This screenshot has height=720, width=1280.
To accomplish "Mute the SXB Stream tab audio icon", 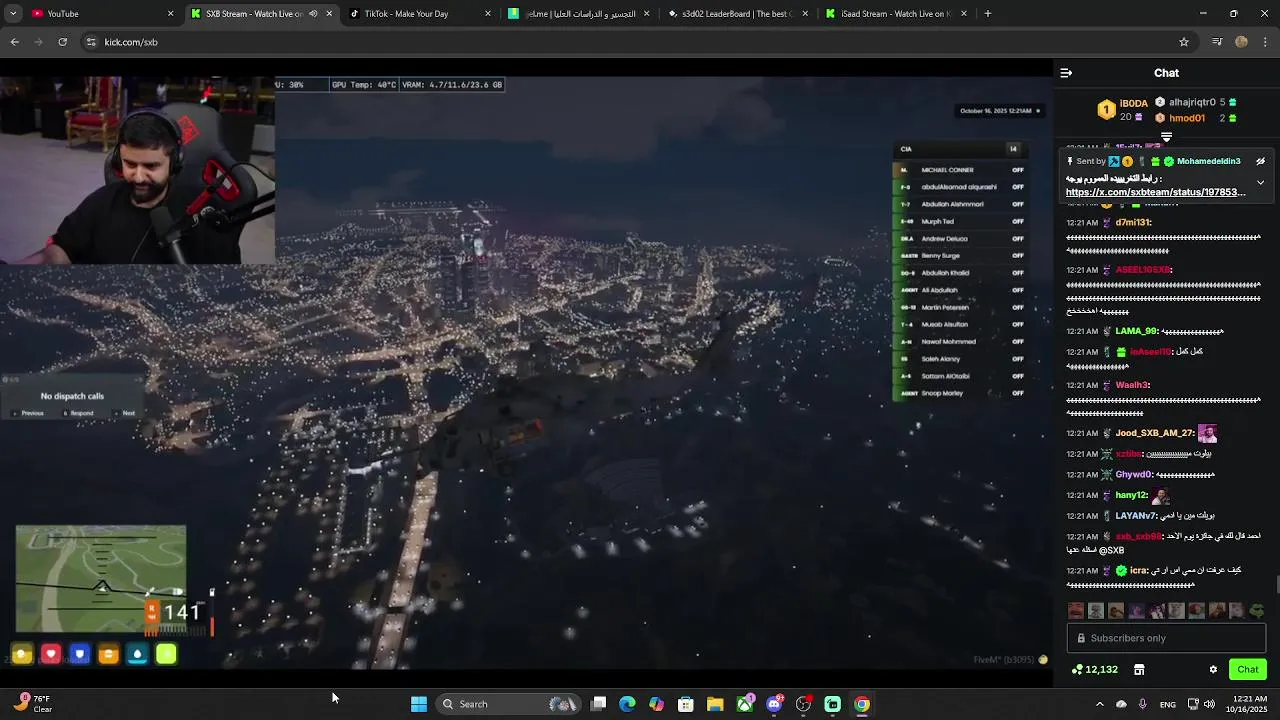I will tap(313, 14).
